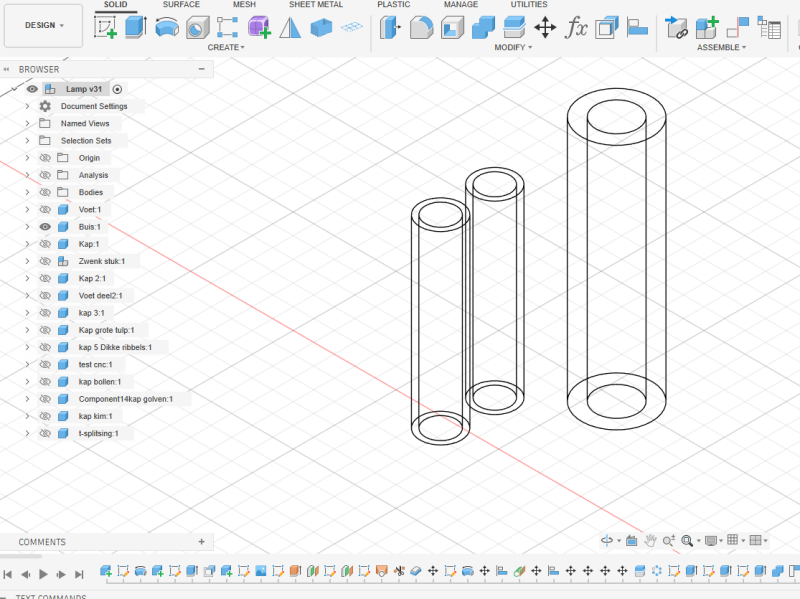Viewport: 800px width, 599px height.
Task: Show the Analysis folder
Action: point(45,175)
